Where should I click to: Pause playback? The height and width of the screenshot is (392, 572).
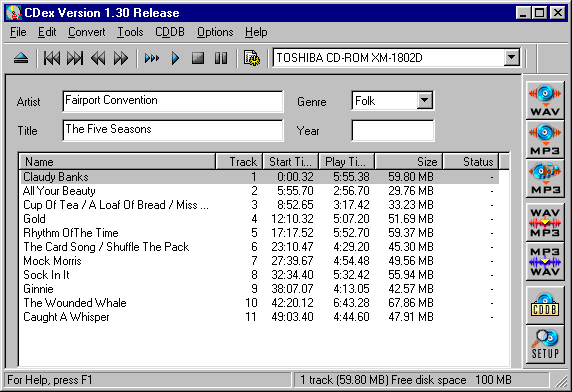click(x=221, y=58)
